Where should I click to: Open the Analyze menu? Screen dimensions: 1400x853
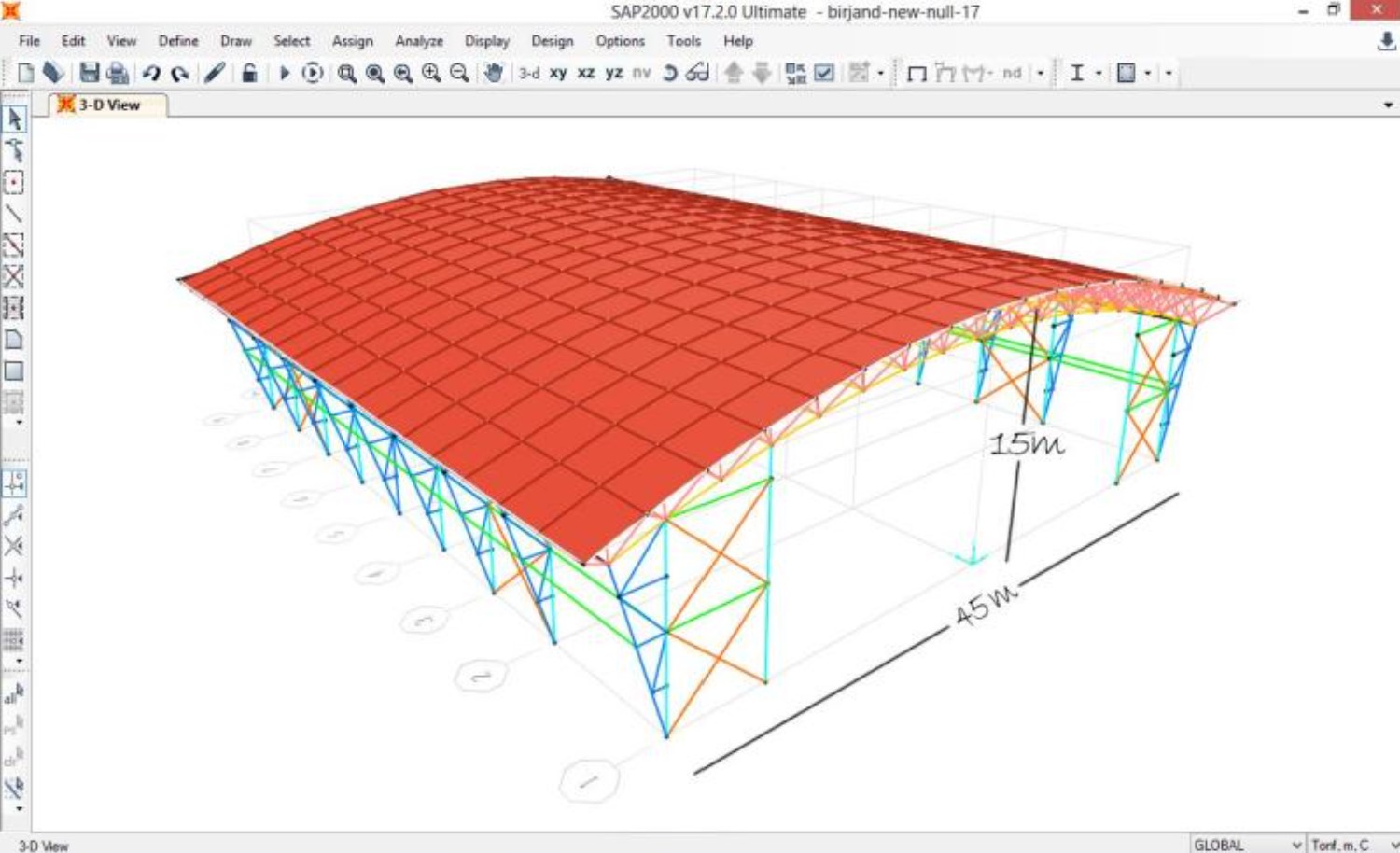click(x=418, y=41)
